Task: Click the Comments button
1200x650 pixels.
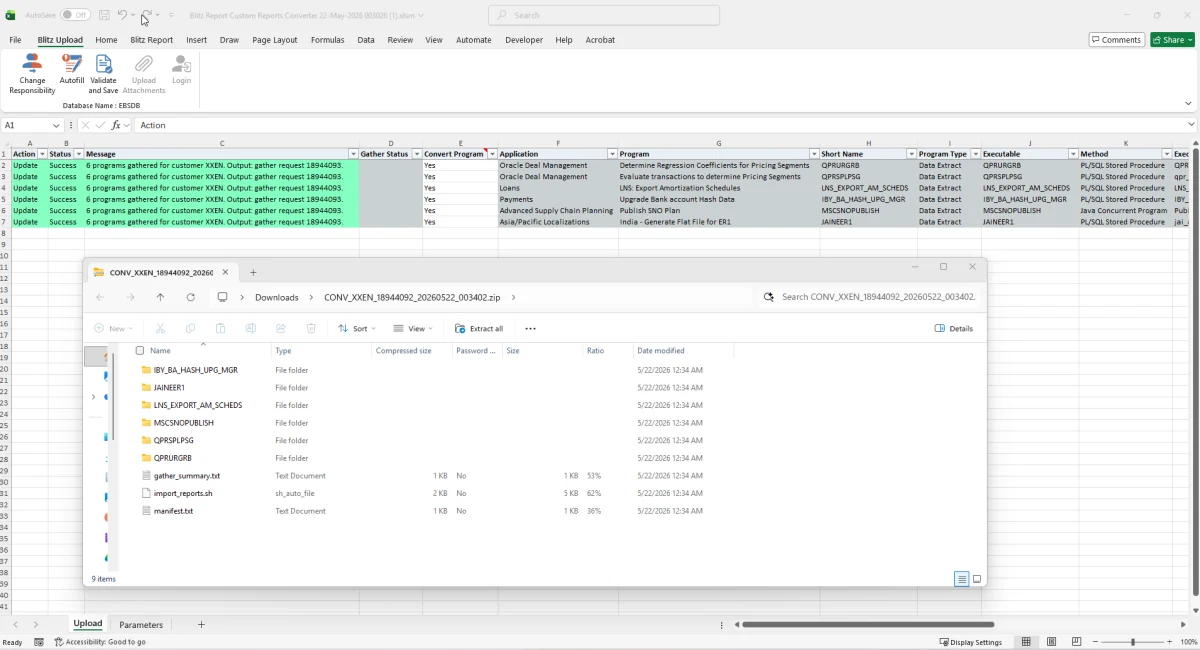Action: (x=1116, y=40)
